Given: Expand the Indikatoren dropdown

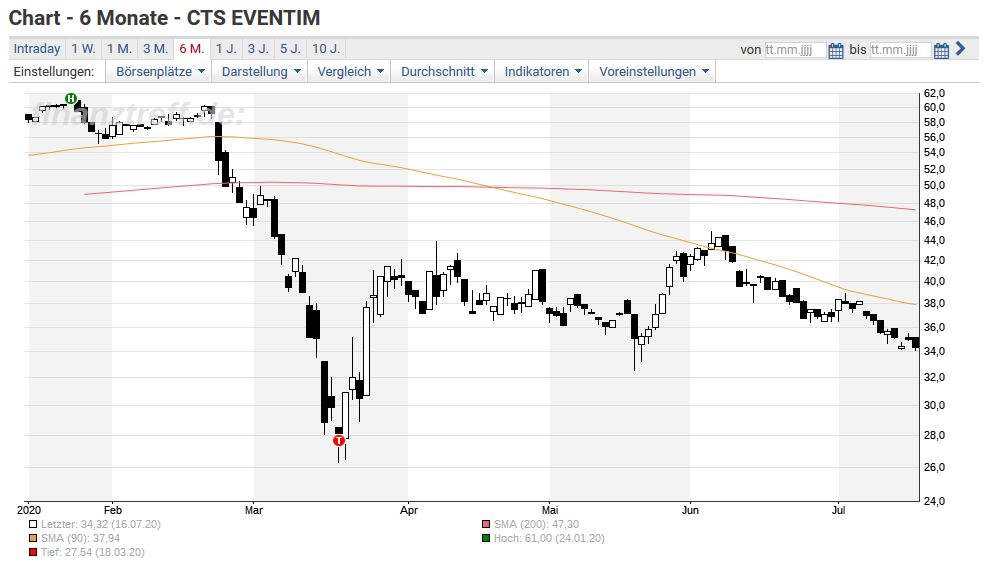Looking at the screenshot, I should click(542, 71).
